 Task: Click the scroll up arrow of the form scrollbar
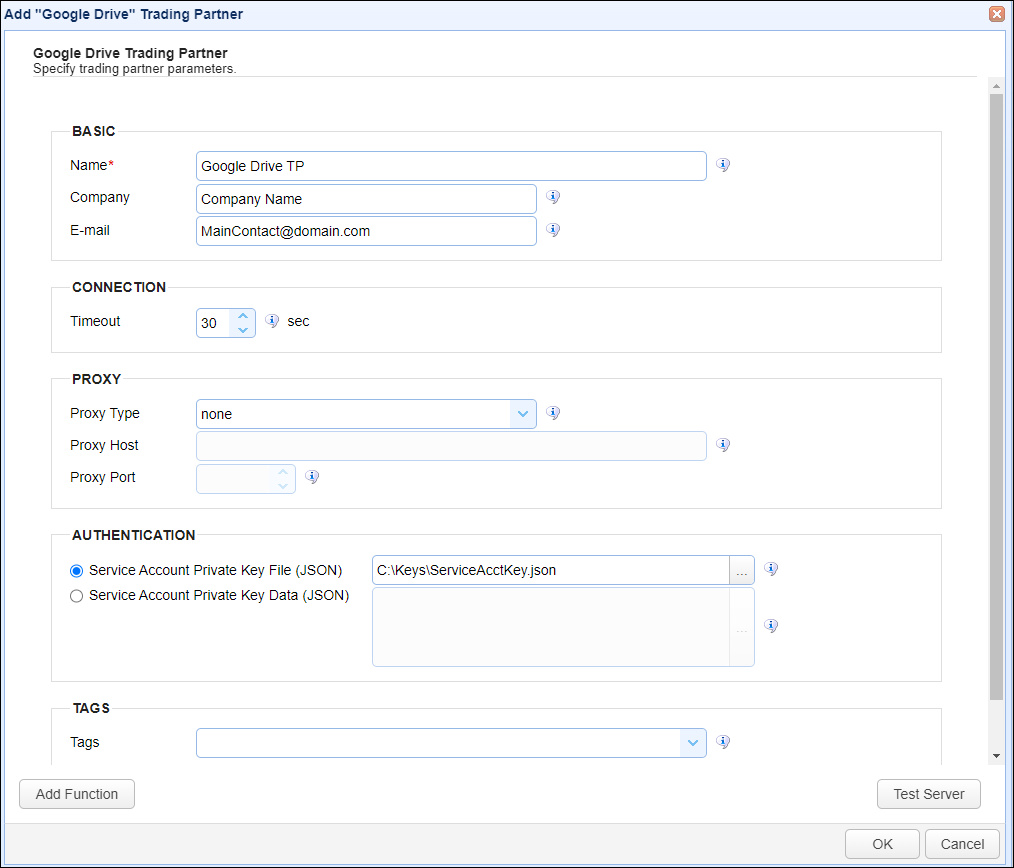pos(996,87)
